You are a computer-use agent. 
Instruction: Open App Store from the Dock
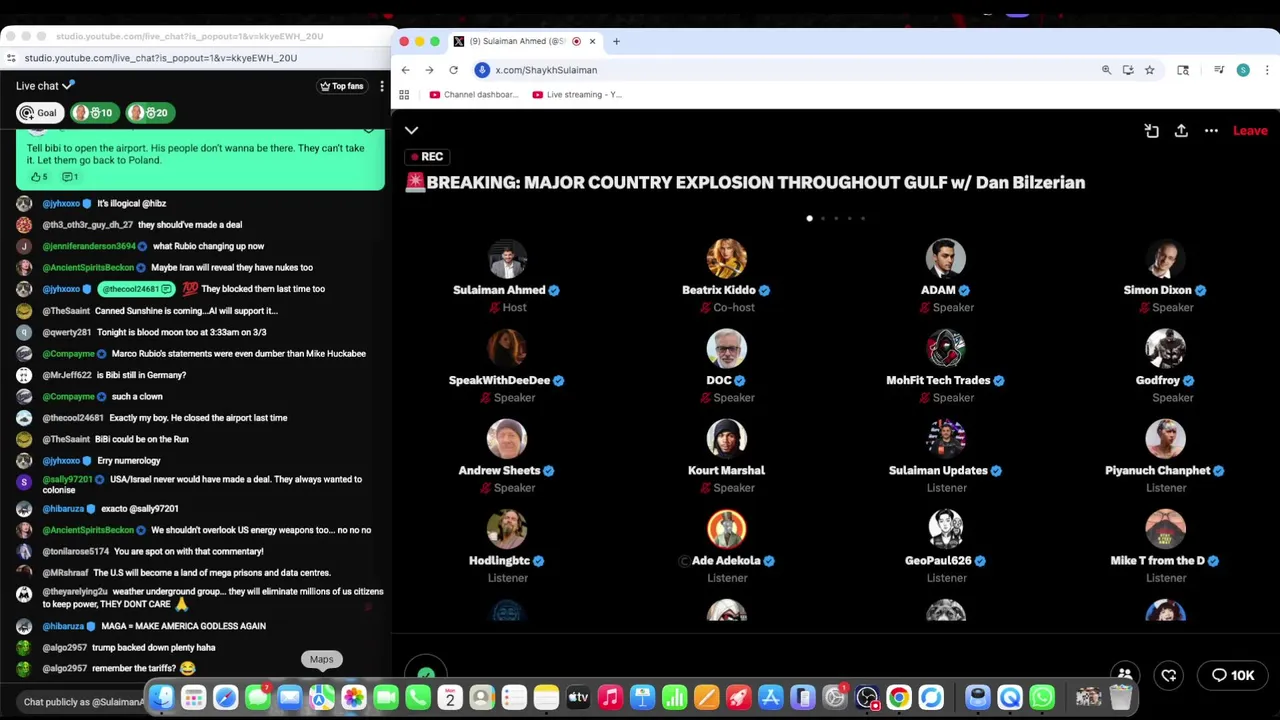(x=770, y=697)
